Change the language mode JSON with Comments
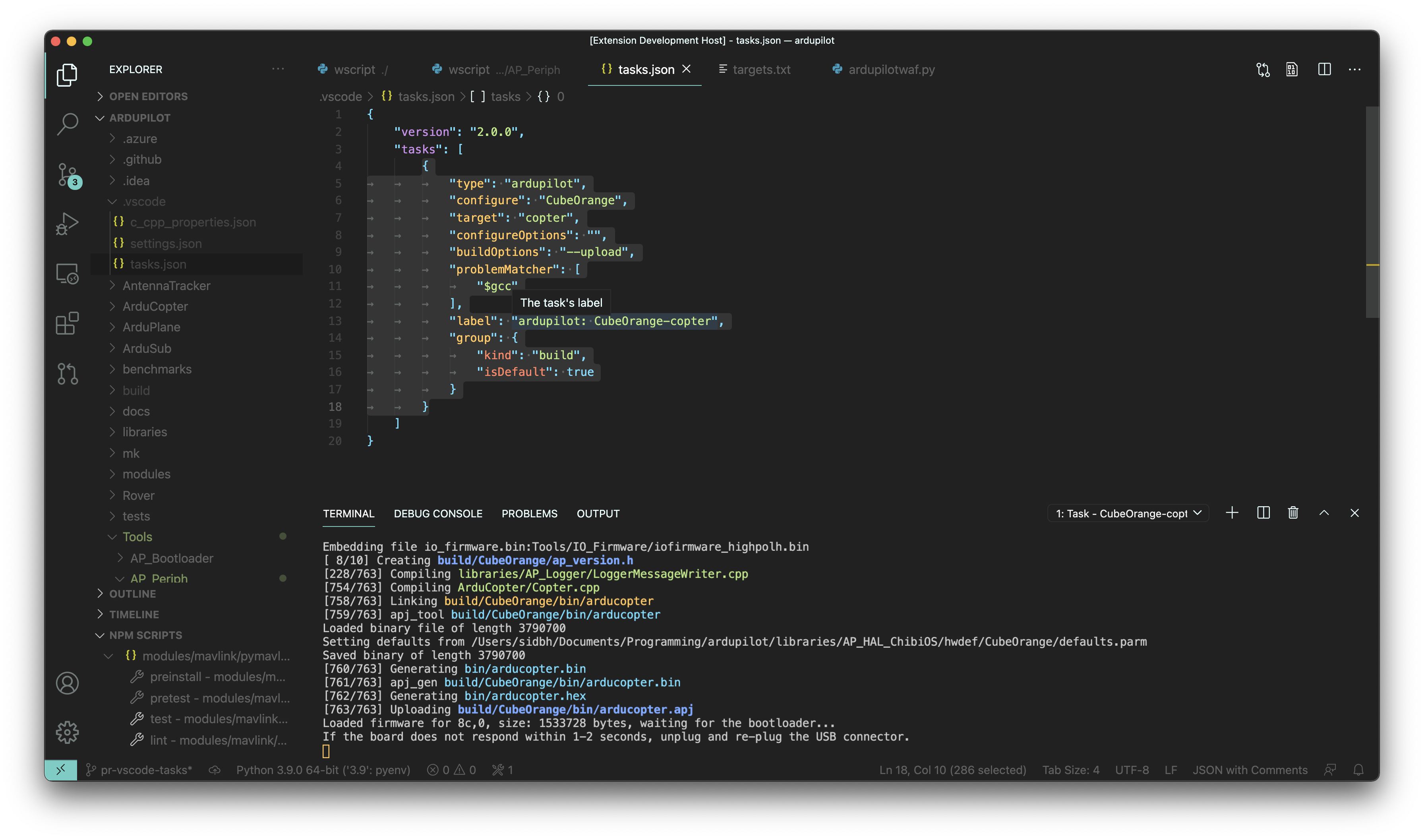 (x=1250, y=770)
